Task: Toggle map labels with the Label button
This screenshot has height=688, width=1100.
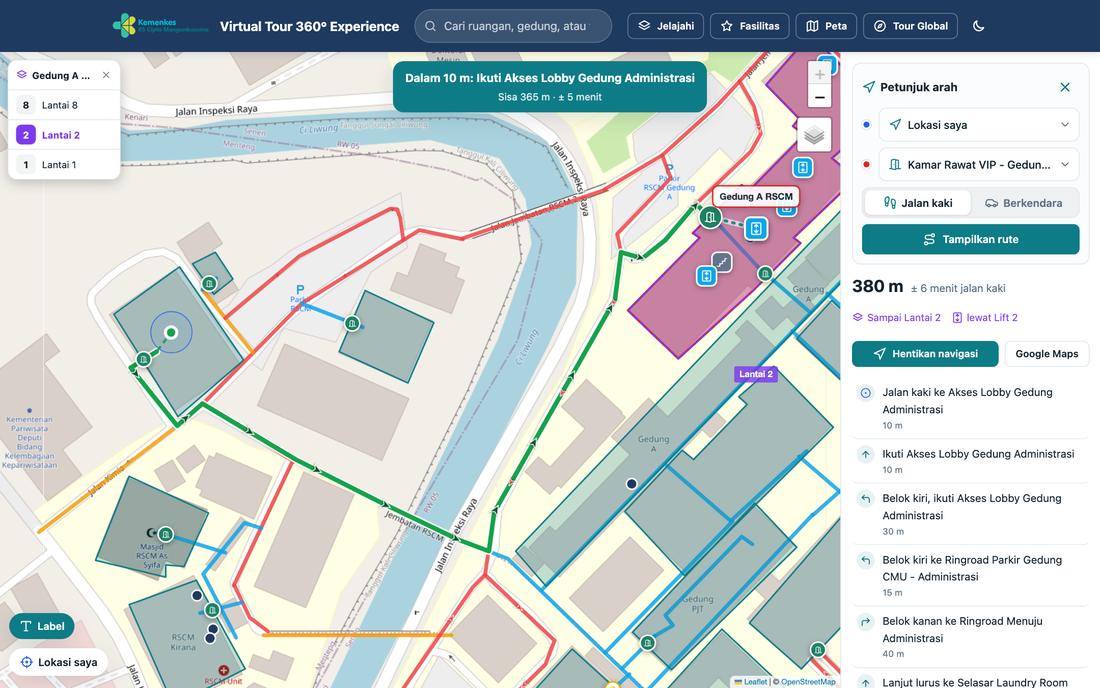Action: 42,626
